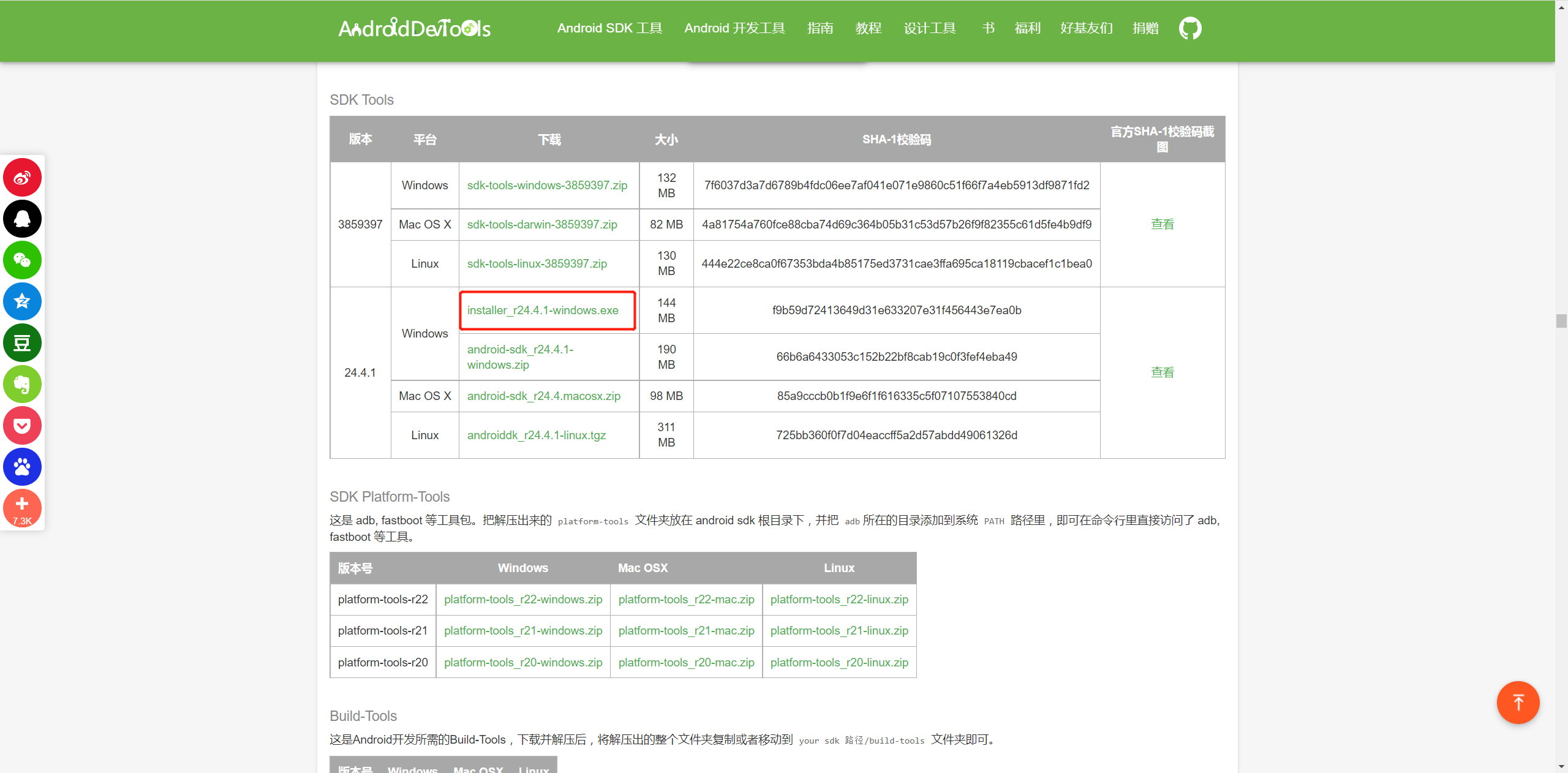This screenshot has height=773, width=1568.
Task: Open GitHub icon in header
Action: click(1190, 28)
